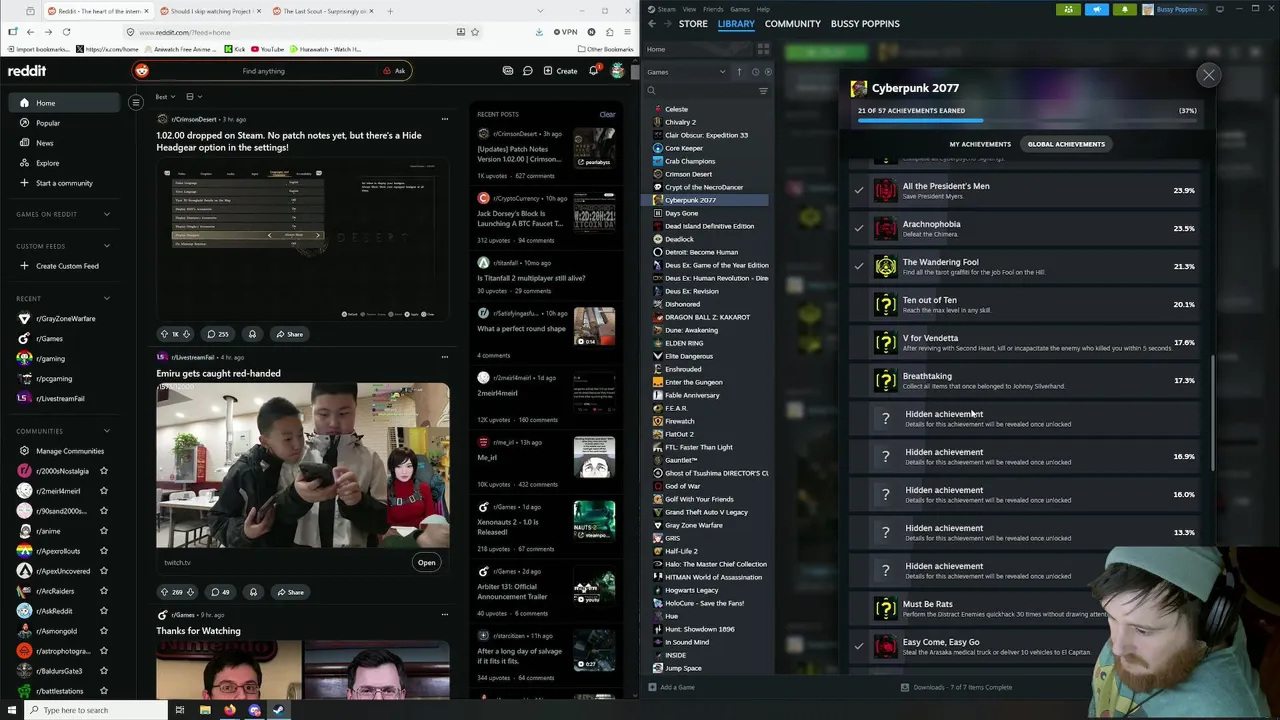Viewport: 1280px width, 720px height.
Task: Favorite r/Asmongold with star
Action: (x=104, y=631)
